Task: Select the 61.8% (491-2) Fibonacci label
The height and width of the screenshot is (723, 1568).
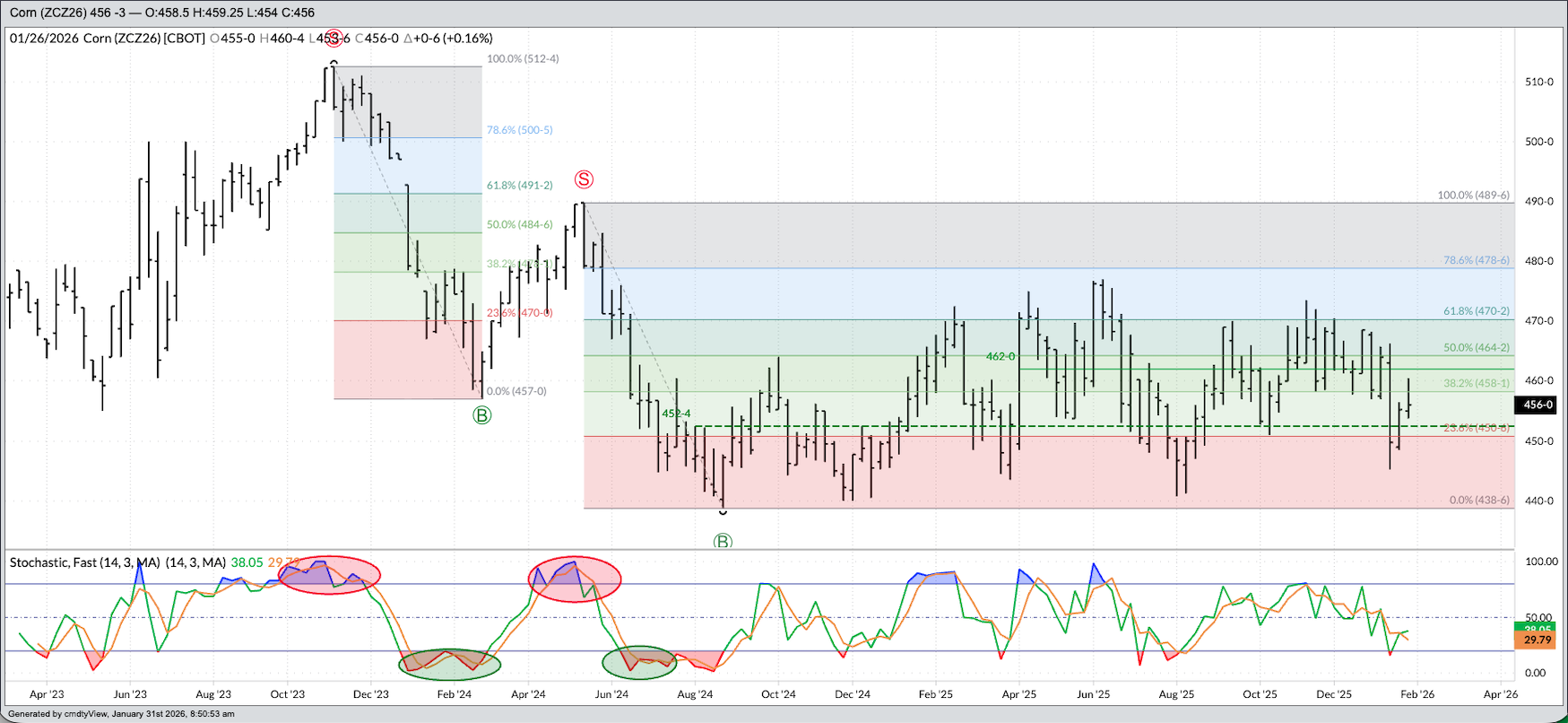Action: pos(519,186)
